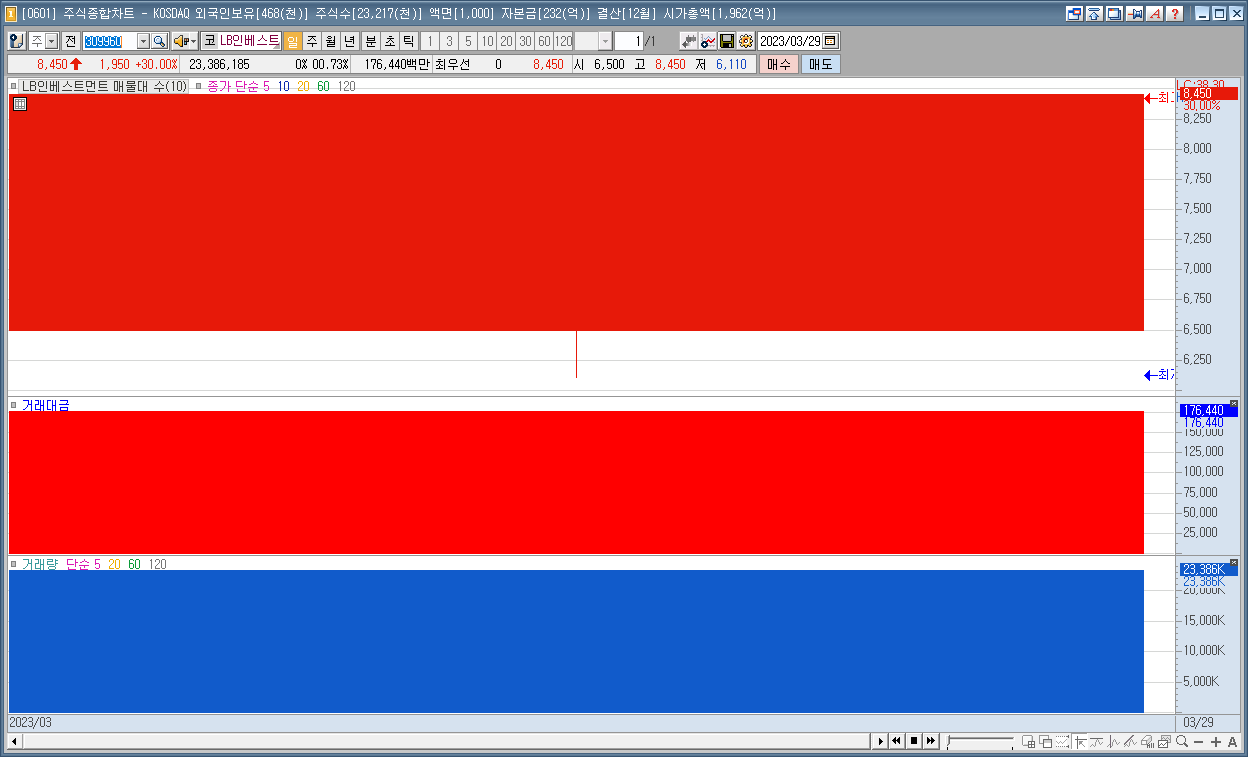Click the rewind button in the bottom bar

896,741
